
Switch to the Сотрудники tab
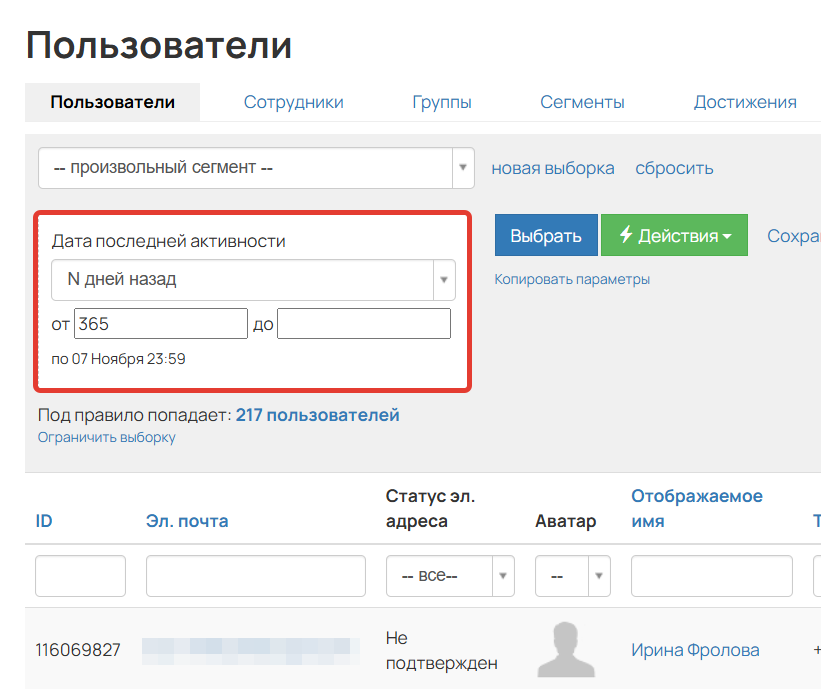[x=293, y=102]
